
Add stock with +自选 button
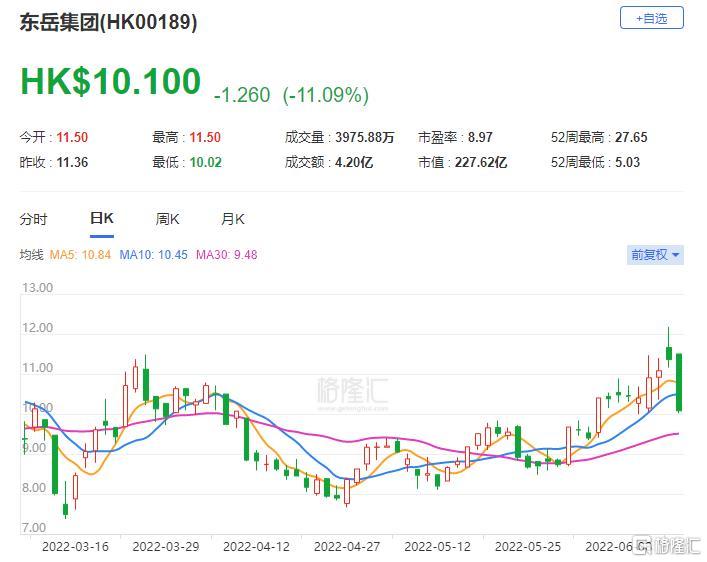tap(652, 18)
